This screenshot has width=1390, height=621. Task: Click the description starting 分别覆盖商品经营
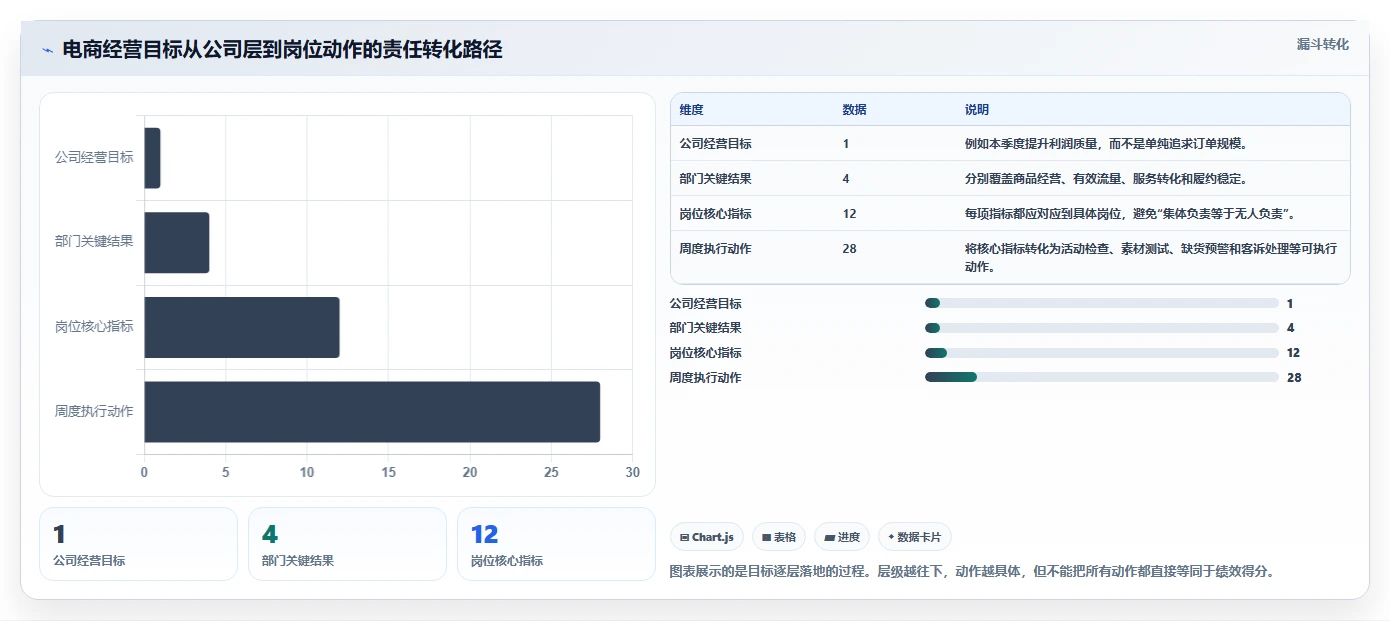coord(1106,179)
